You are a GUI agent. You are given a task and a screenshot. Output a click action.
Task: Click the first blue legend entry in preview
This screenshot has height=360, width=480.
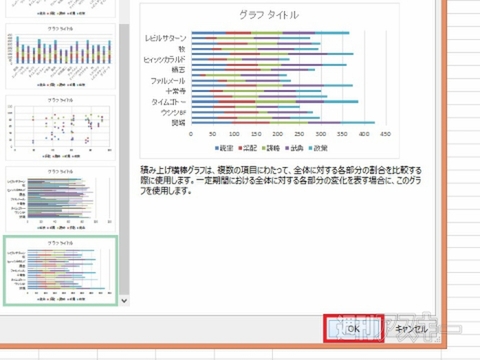[x=224, y=148]
